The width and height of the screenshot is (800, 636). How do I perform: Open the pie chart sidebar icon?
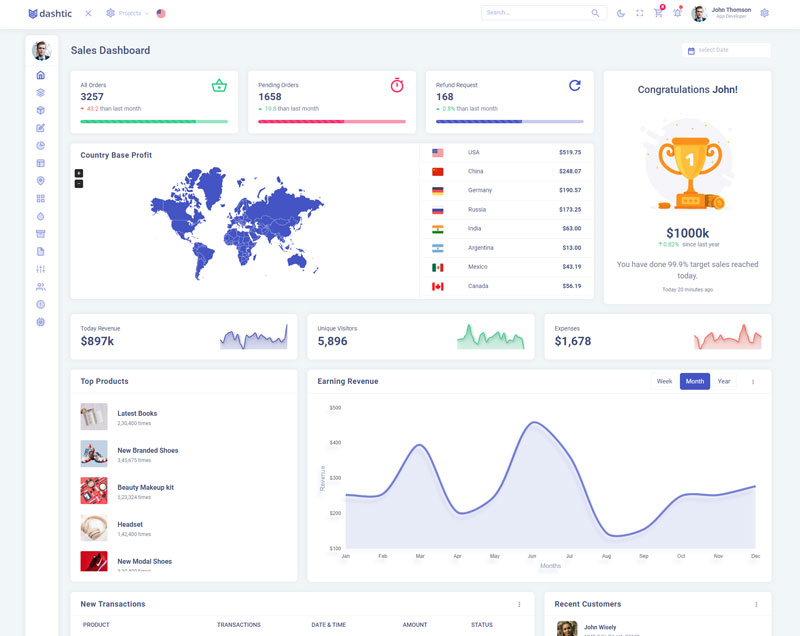click(41, 146)
